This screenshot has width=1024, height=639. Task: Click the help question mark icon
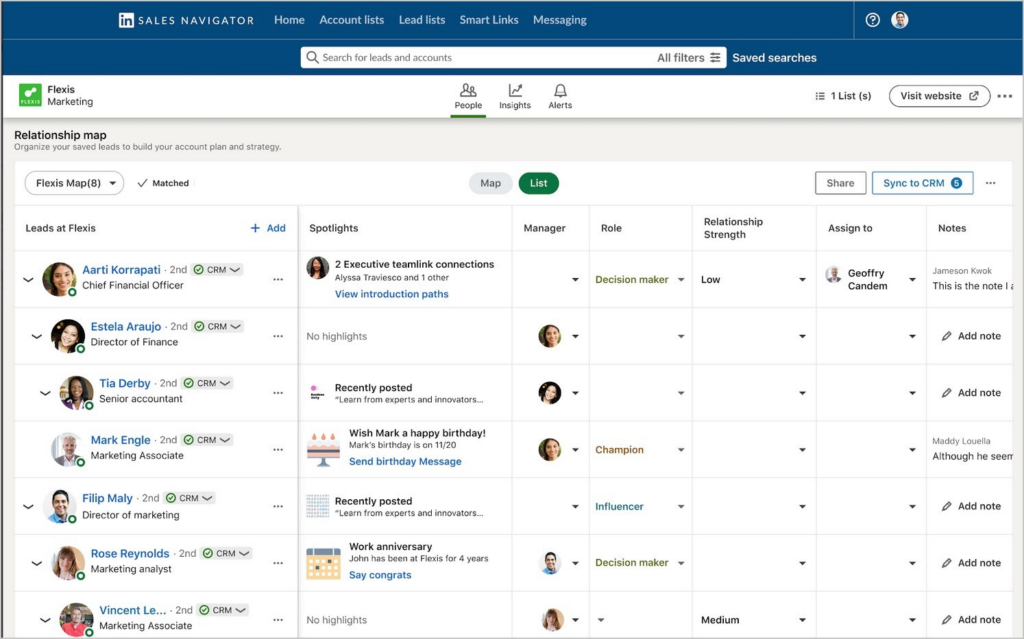click(872, 20)
